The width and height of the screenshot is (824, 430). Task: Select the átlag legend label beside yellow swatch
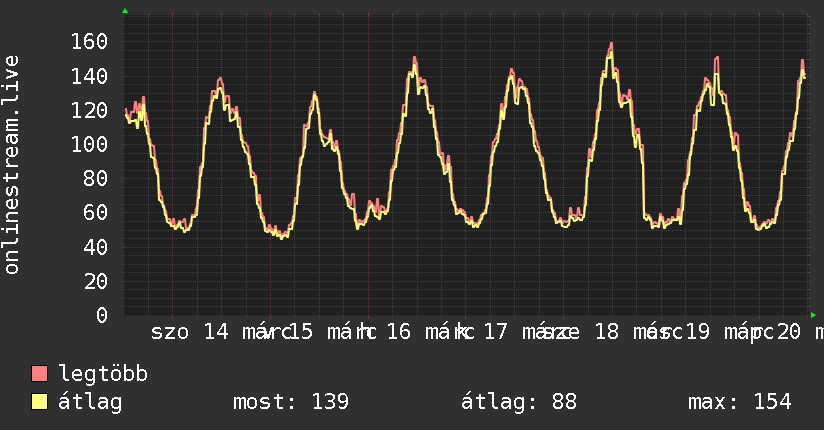tap(90, 402)
